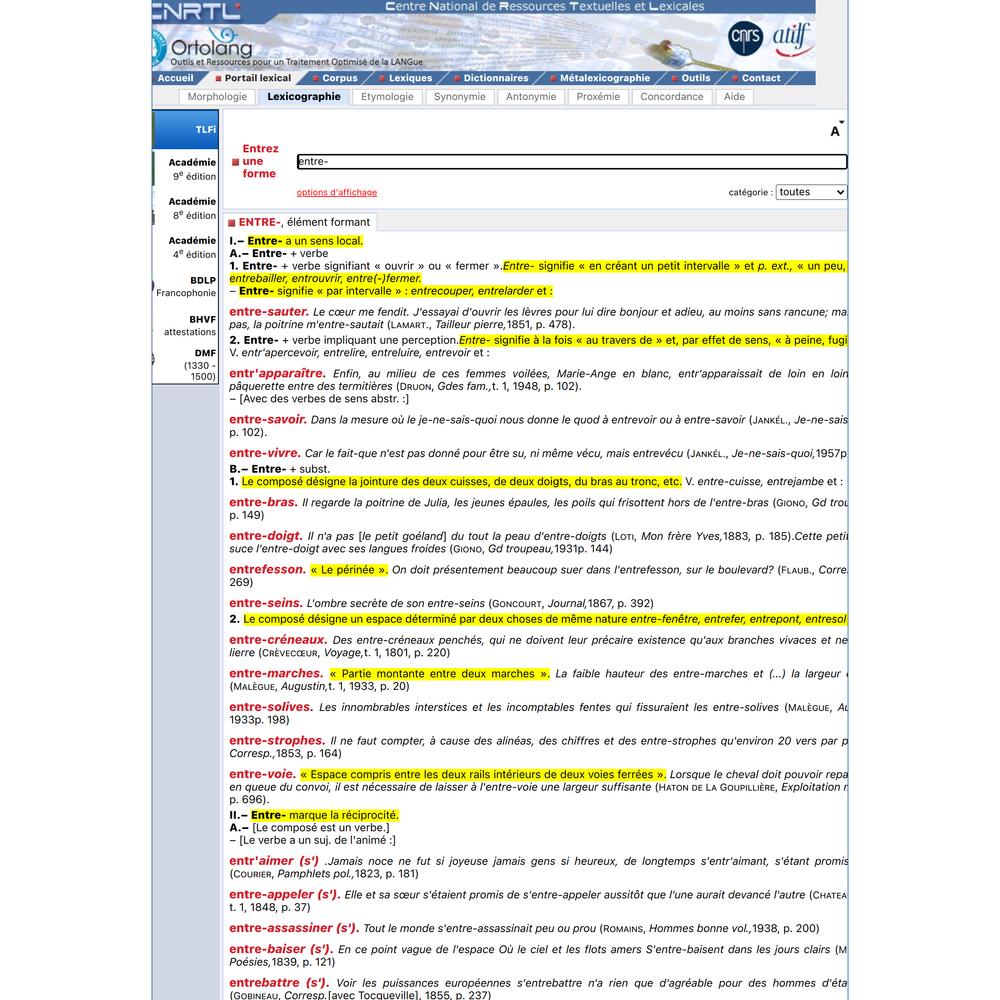Click the red 'entre-voie.' entry
This screenshot has width=1000, height=1000.
262,775
